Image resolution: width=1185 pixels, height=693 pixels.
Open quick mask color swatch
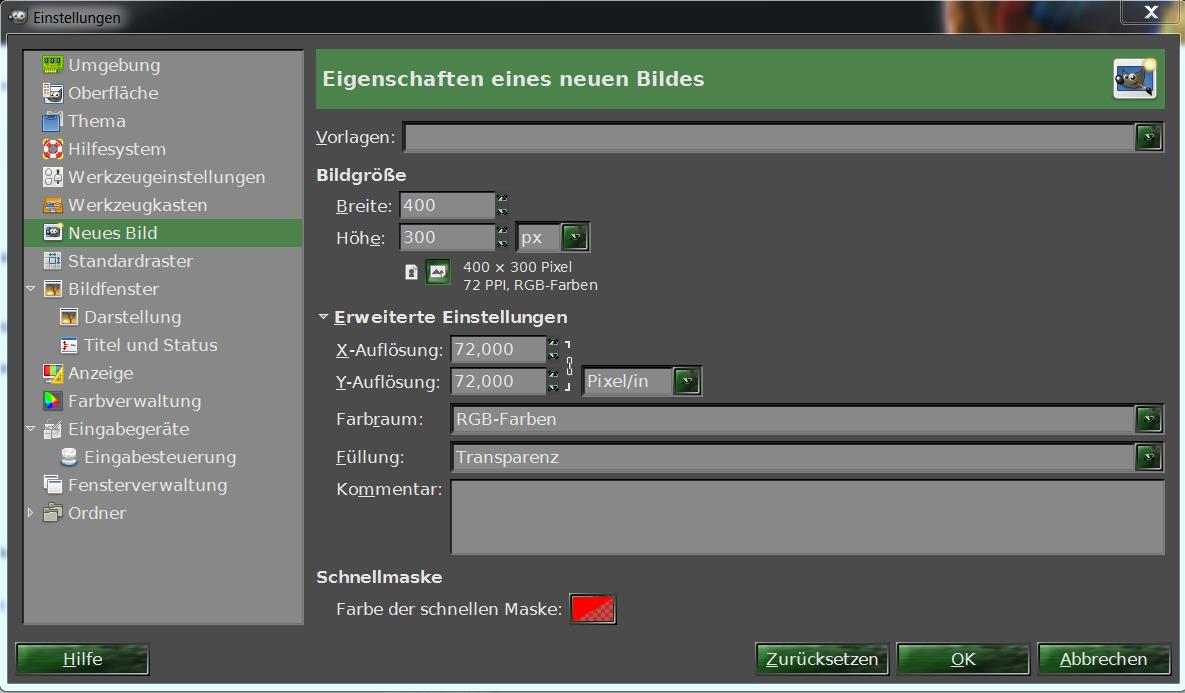[592, 609]
